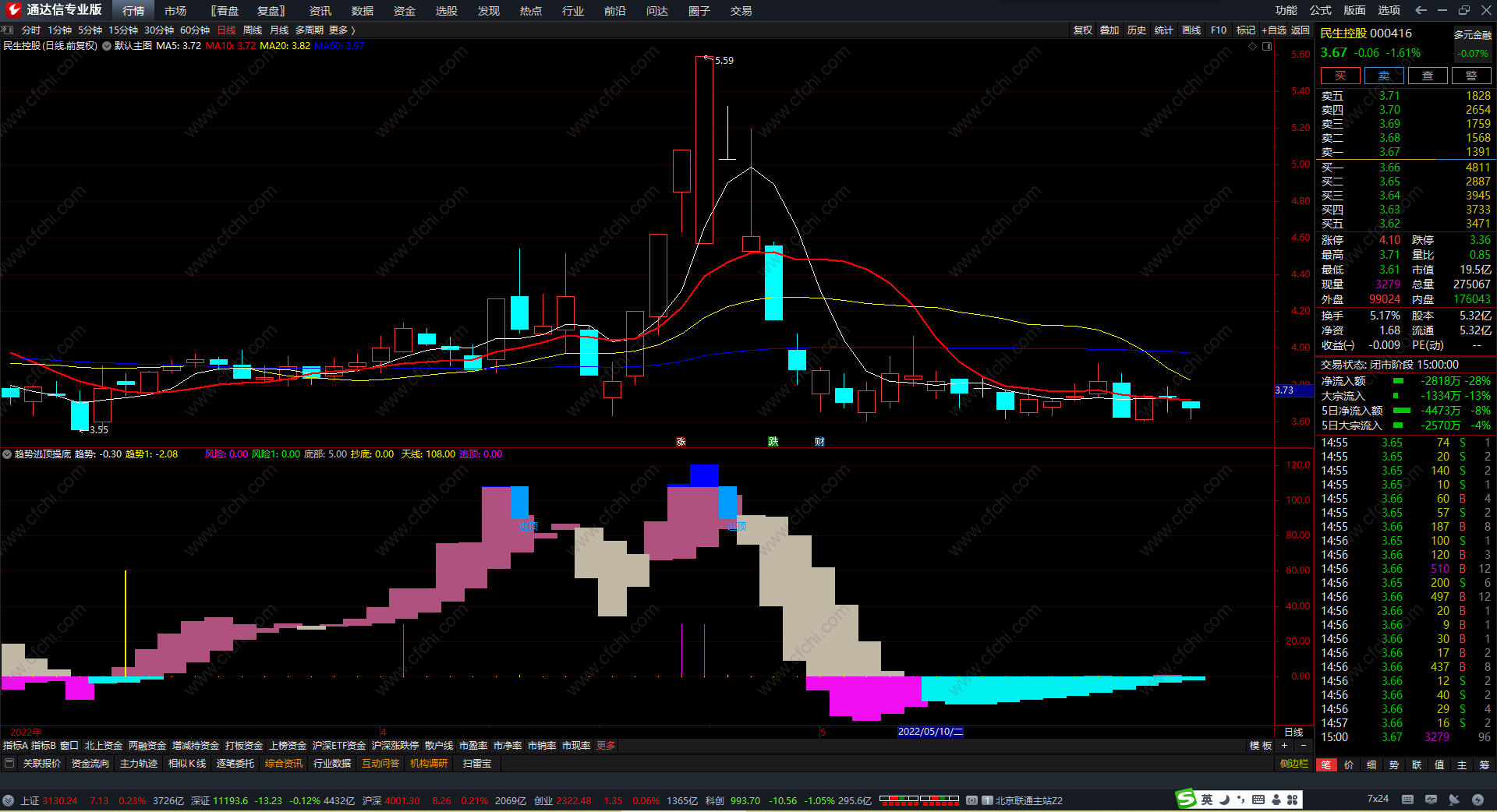Open the 行情 menu
This screenshot has height=812, width=1497.
coord(133,10)
